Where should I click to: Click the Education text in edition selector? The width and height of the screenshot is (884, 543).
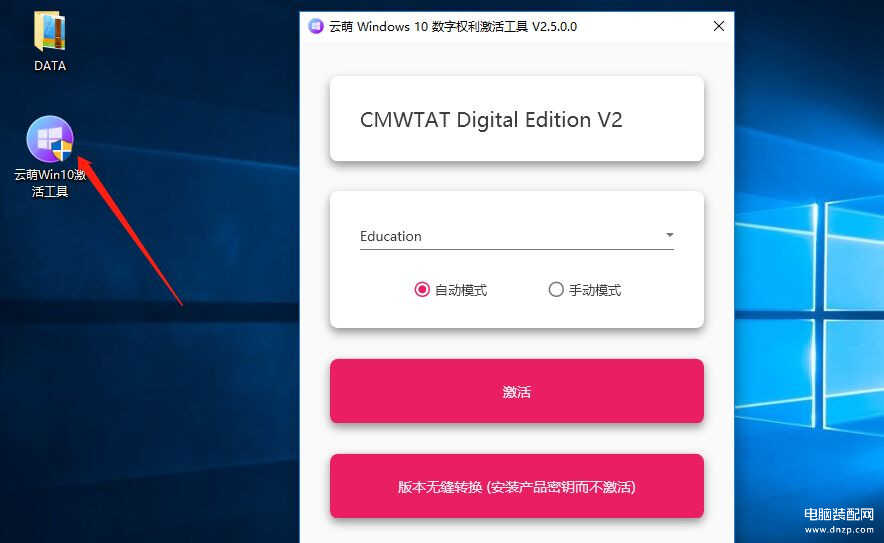(391, 236)
